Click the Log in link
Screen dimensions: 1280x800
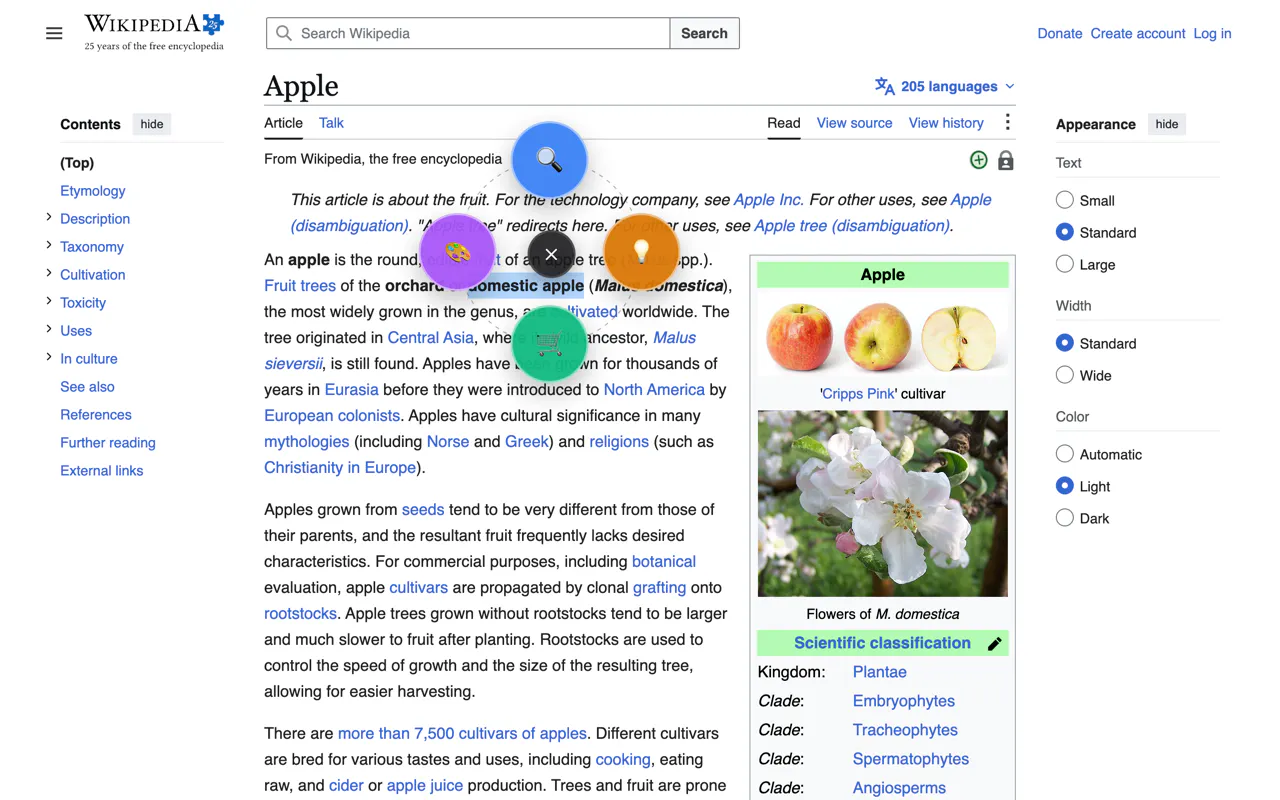pos(1212,33)
